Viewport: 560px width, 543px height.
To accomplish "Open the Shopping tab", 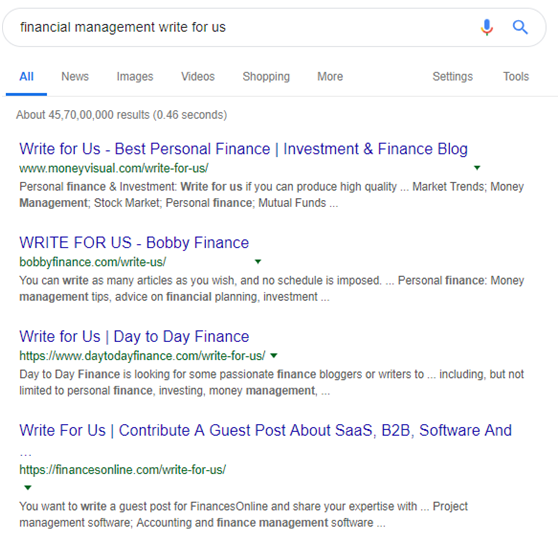I will click(x=266, y=76).
